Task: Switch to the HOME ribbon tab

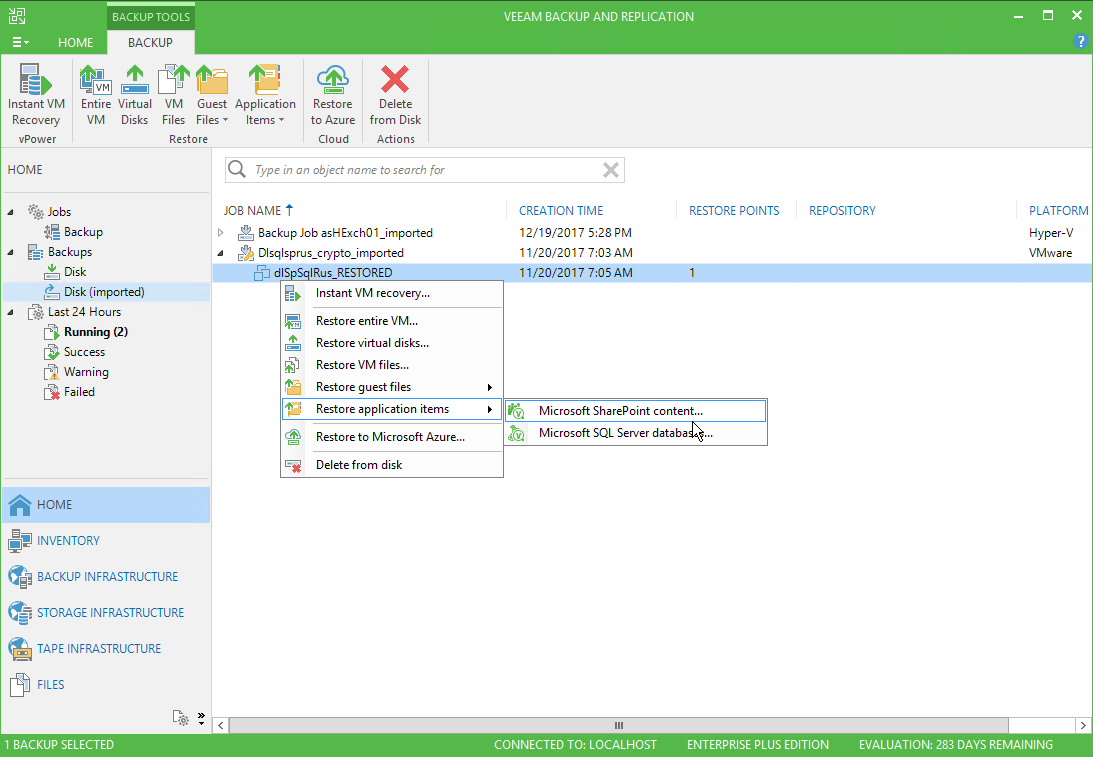Action: point(75,43)
